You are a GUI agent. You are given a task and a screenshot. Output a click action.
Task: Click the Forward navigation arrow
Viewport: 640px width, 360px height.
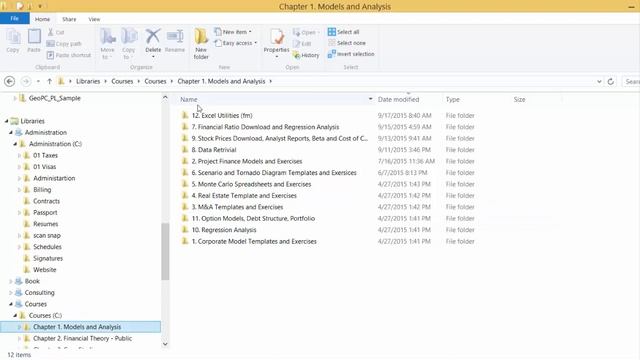[x=26, y=81]
